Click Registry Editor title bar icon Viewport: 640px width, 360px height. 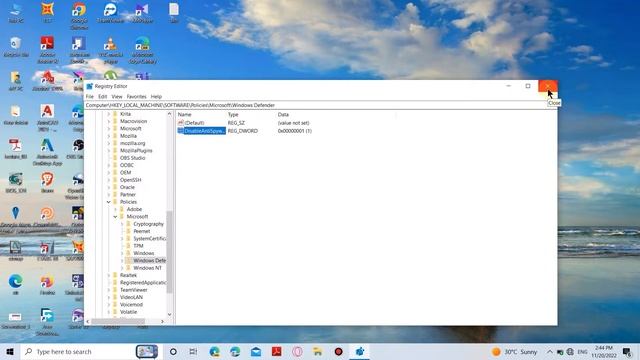click(x=89, y=86)
